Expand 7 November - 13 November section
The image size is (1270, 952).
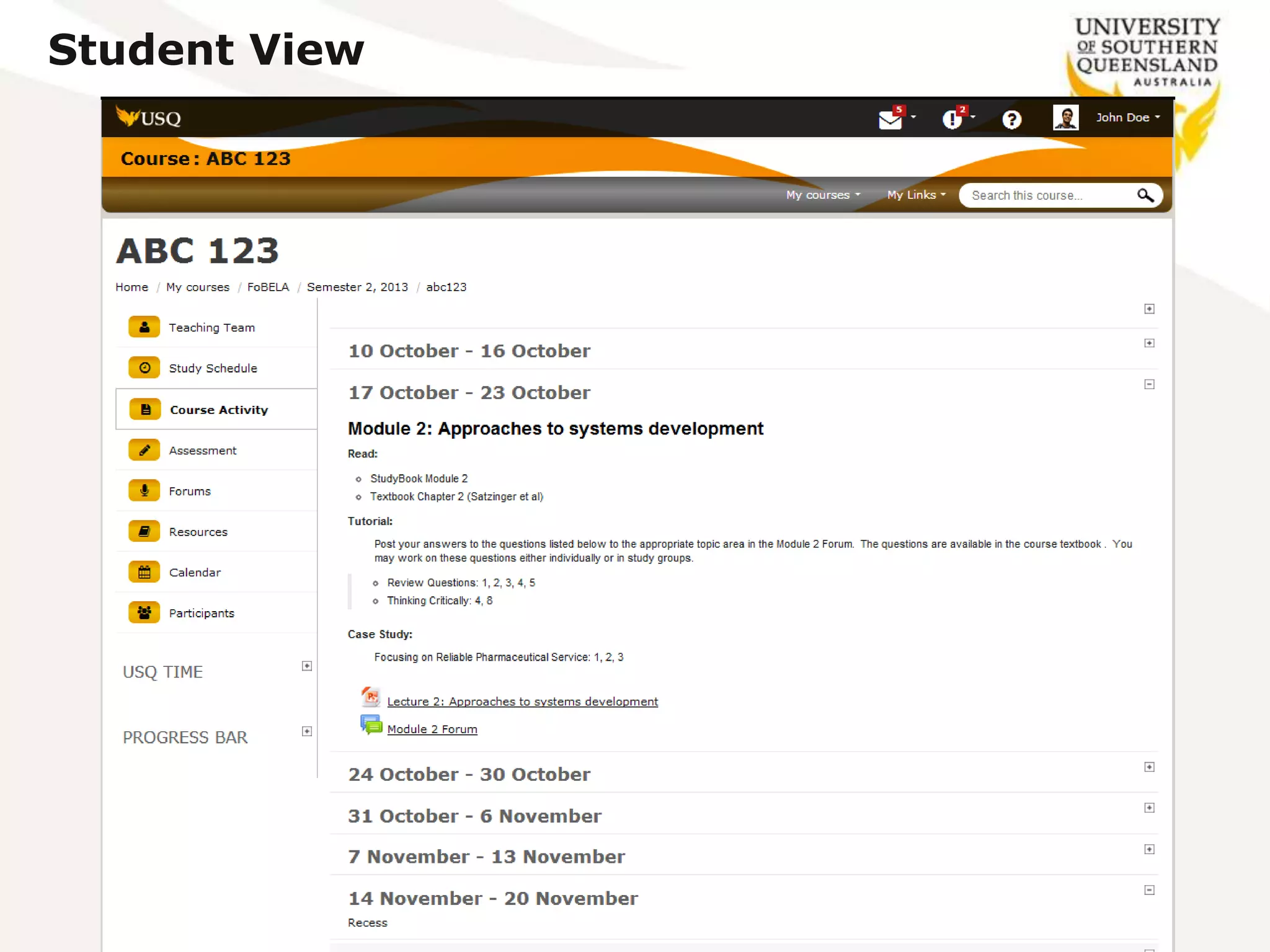pos(1149,849)
